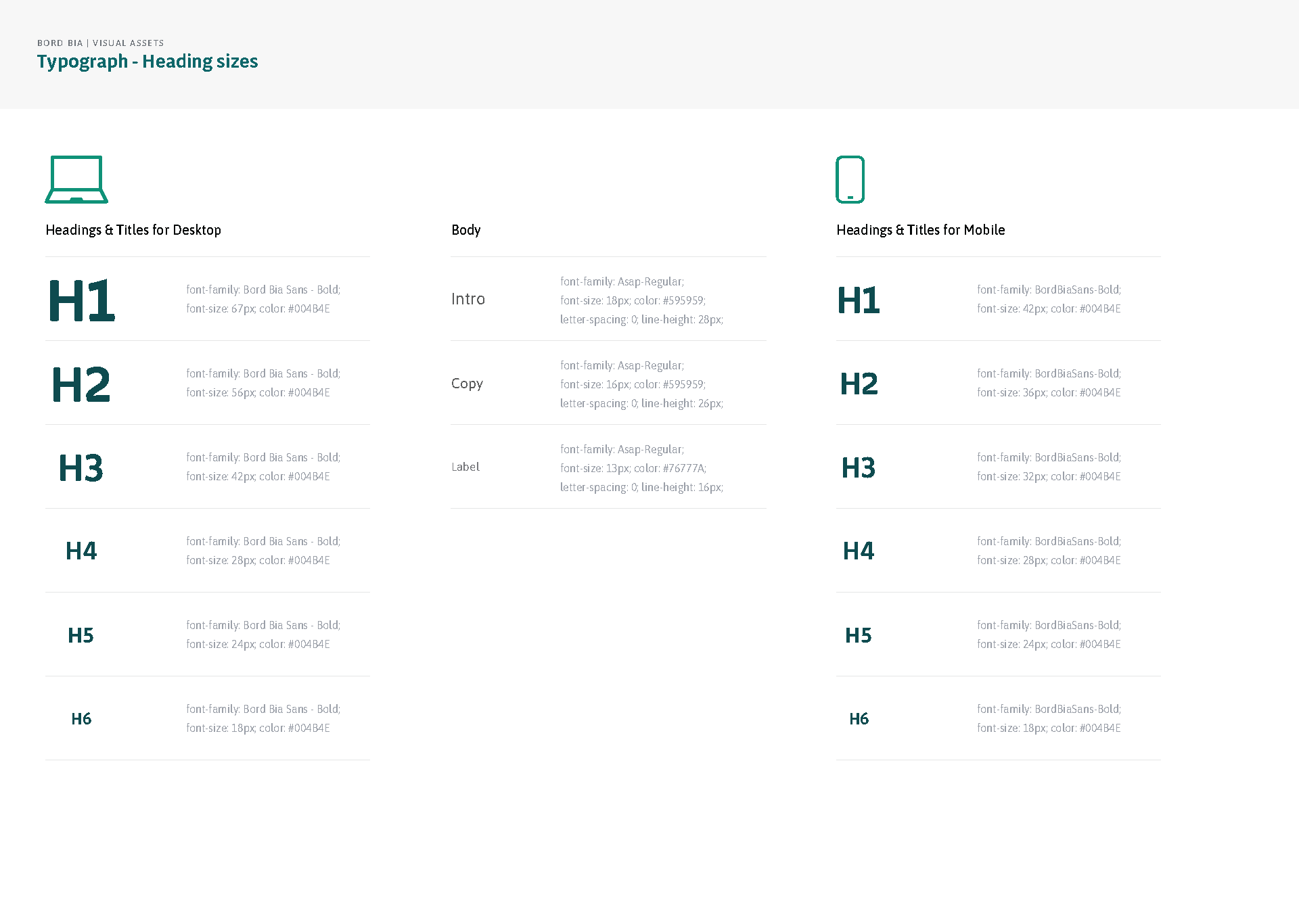Click the #004B4E color value beside H1
This screenshot has height=924, width=1299.
[x=308, y=308]
